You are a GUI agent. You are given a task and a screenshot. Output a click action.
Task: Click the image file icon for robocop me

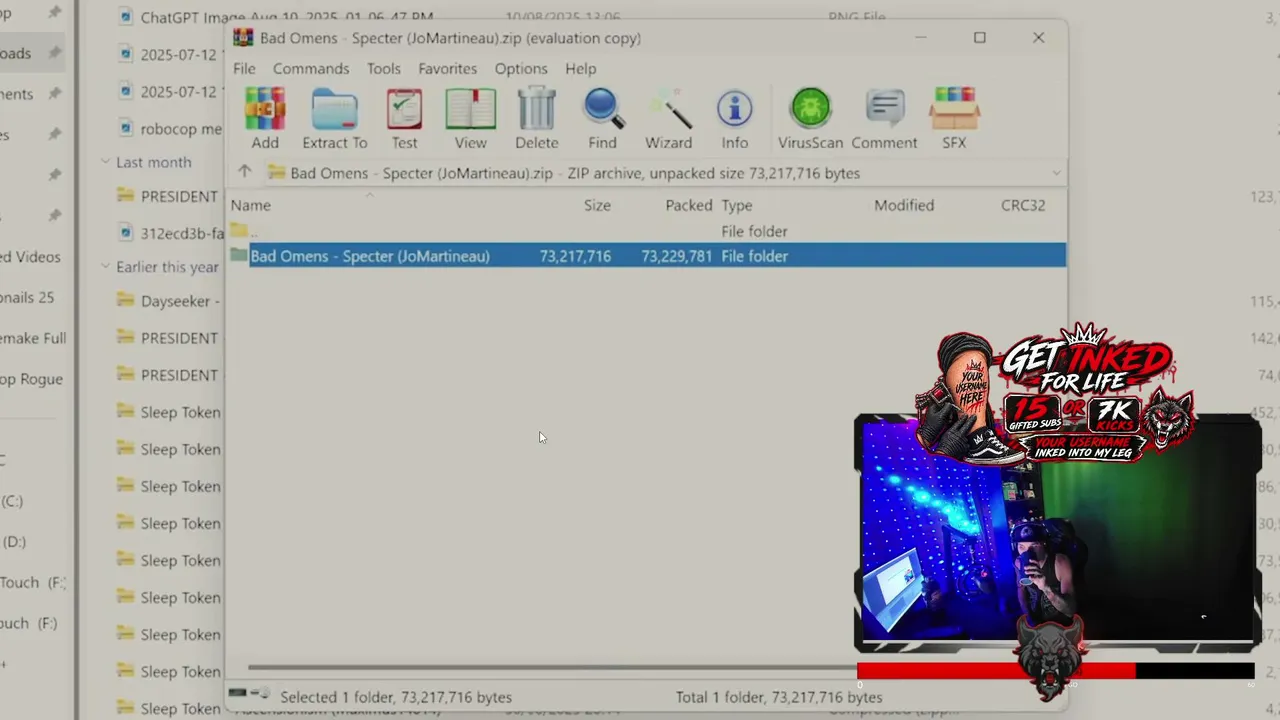[x=125, y=129]
